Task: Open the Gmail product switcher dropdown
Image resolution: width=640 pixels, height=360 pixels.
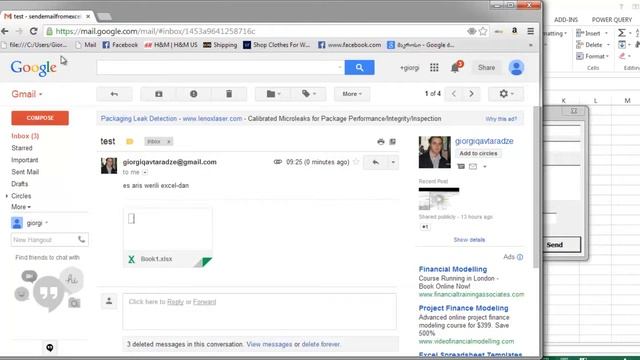Action: (27, 94)
